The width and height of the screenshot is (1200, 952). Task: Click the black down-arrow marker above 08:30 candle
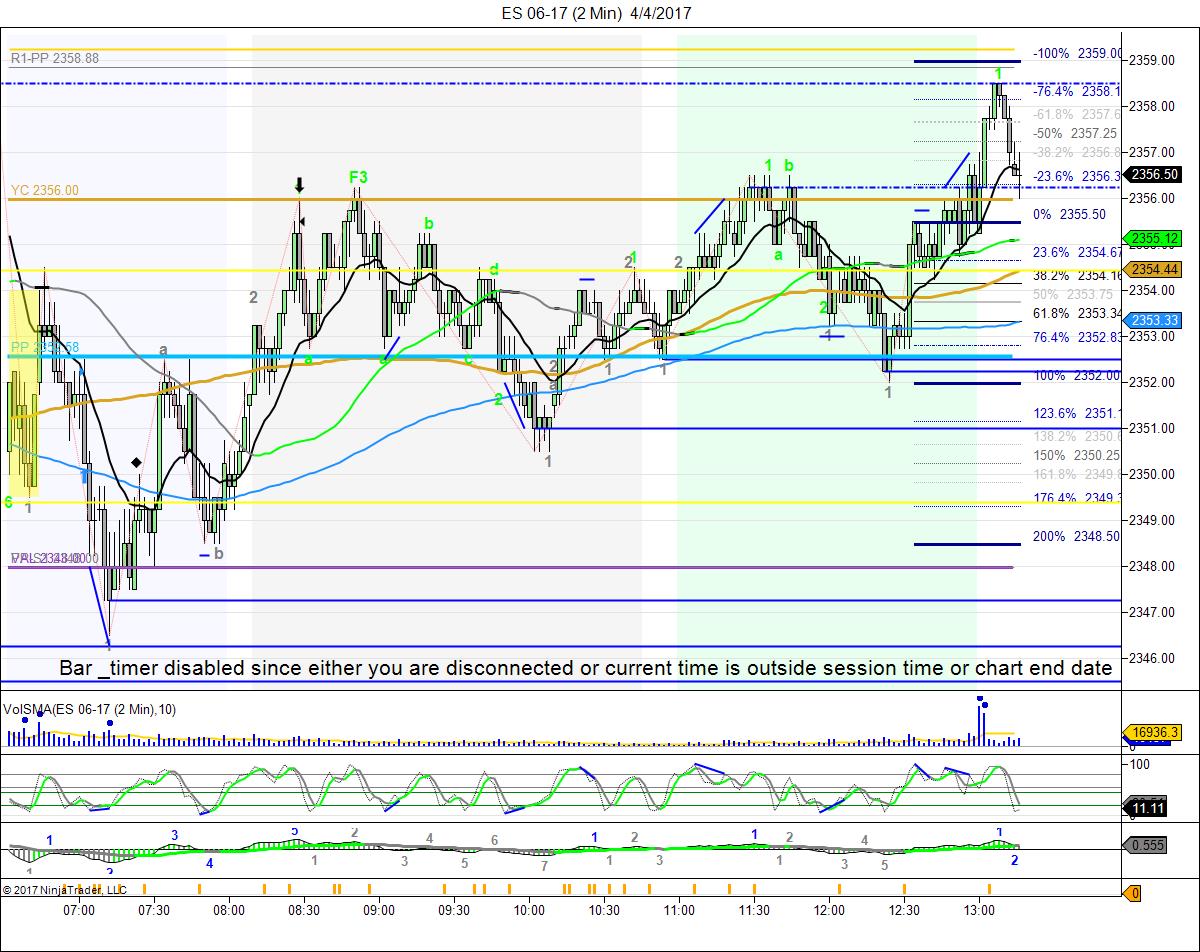(x=299, y=185)
